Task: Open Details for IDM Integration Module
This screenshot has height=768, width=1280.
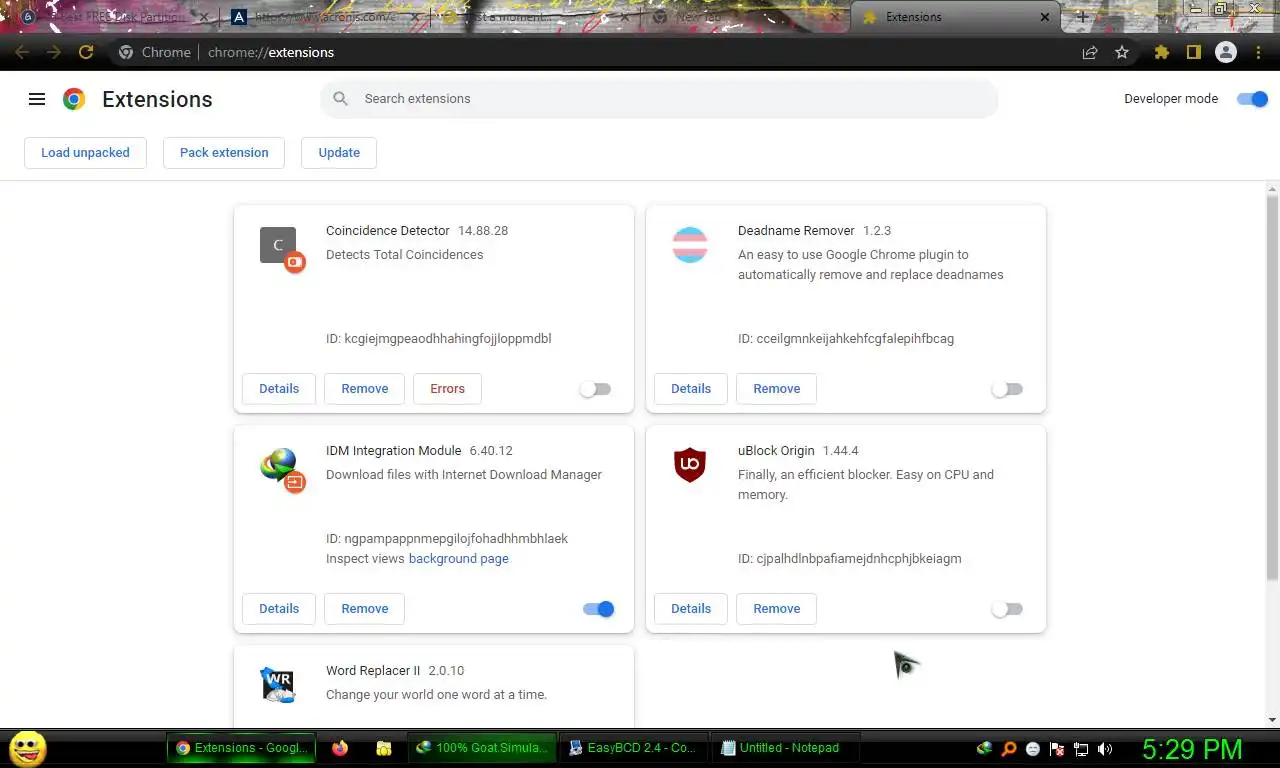Action: [279, 609]
